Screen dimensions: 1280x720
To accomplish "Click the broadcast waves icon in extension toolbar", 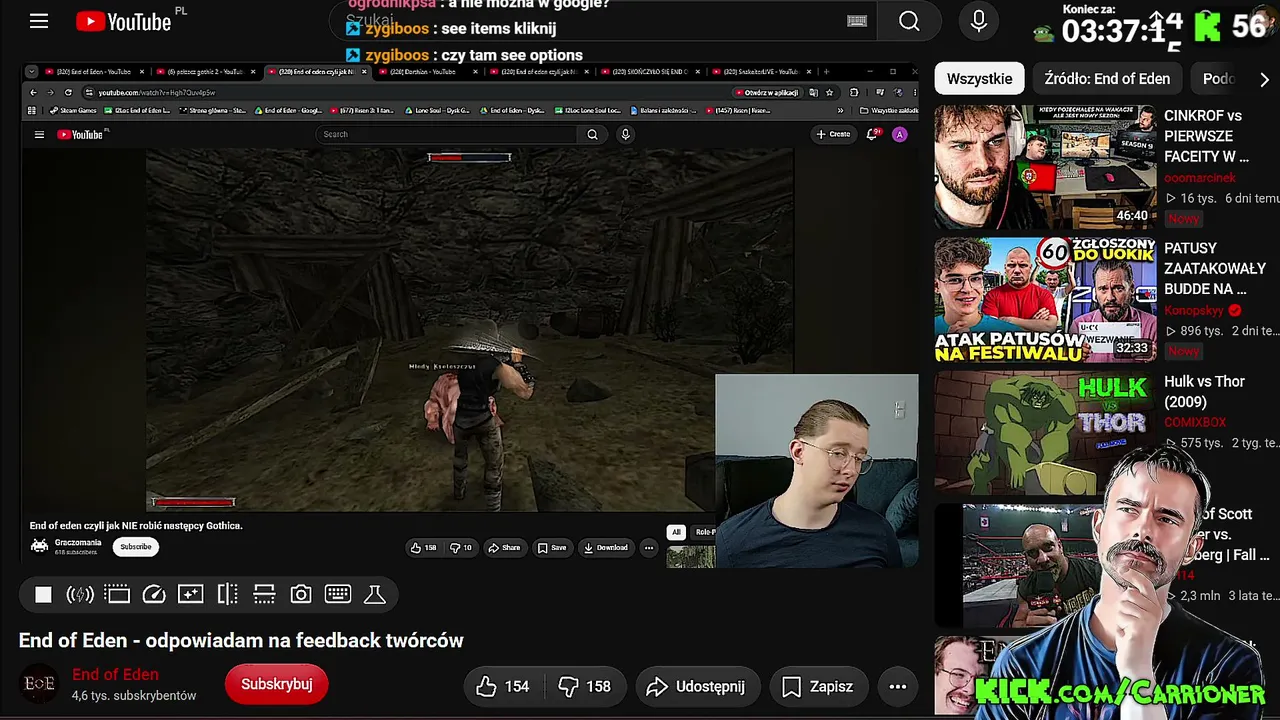I will (x=80, y=595).
